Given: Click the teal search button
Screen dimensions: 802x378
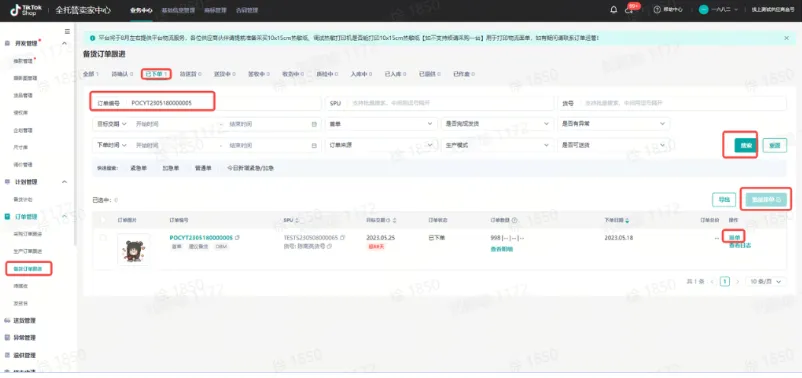Looking at the screenshot, I should (x=746, y=145).
